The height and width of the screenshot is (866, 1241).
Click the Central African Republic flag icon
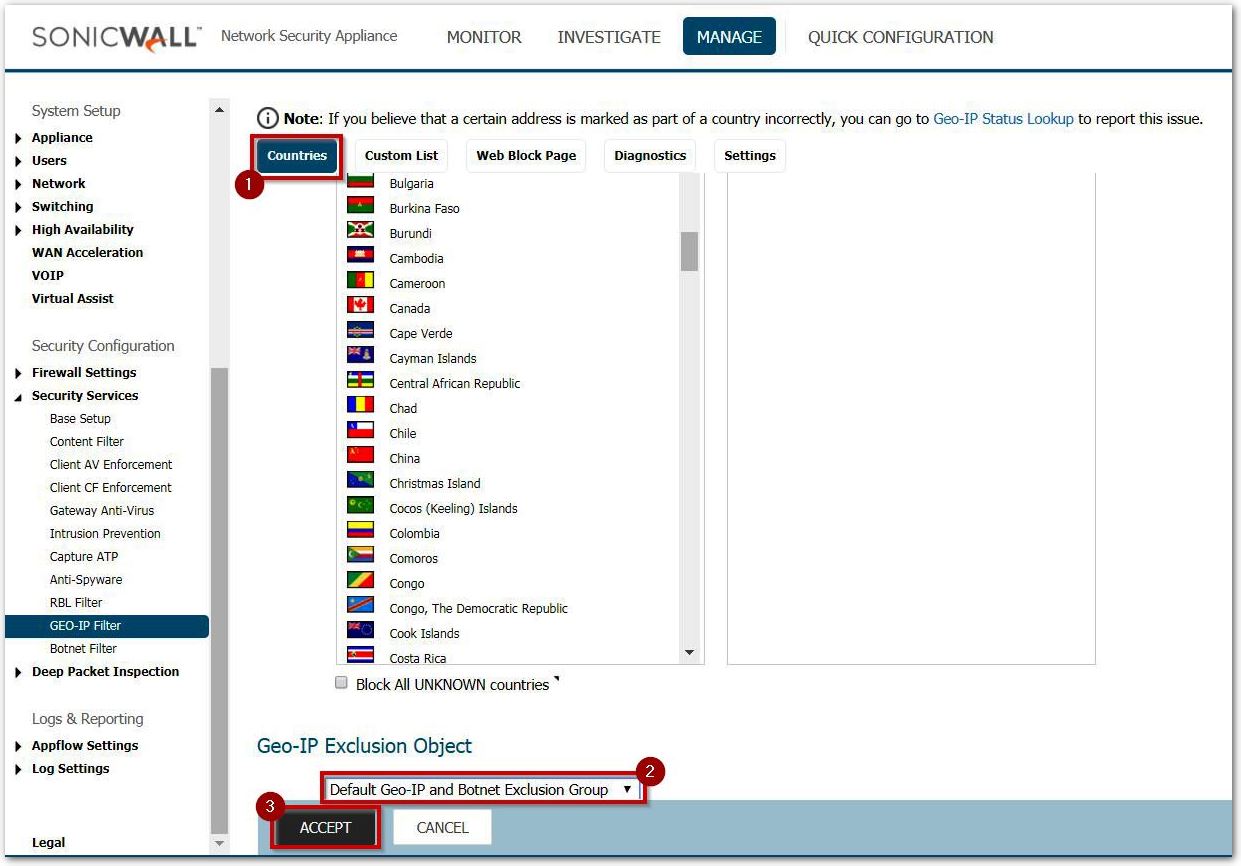(x=360, y=380)
